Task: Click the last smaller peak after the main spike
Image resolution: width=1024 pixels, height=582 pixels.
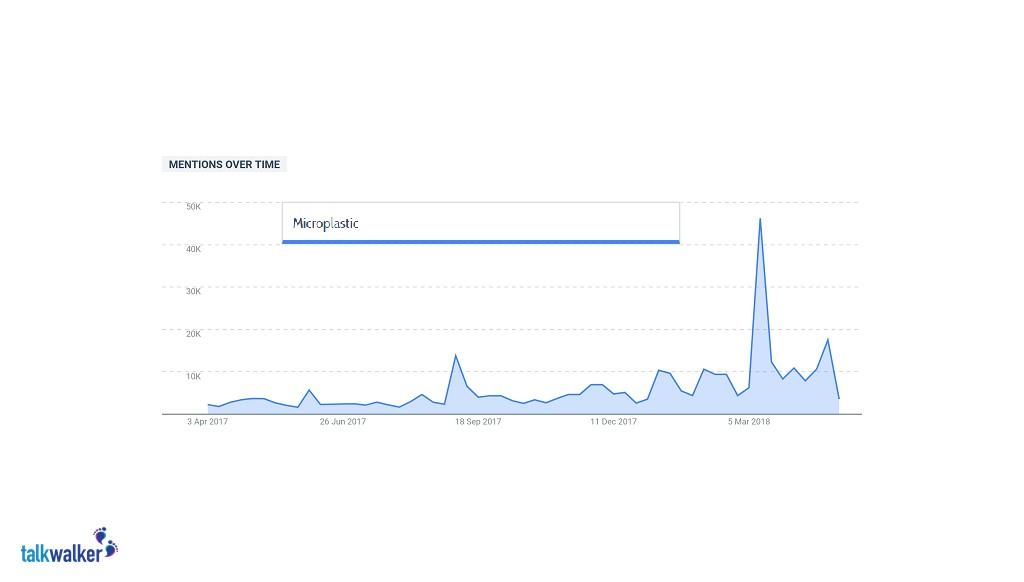Action: (827, 340)
